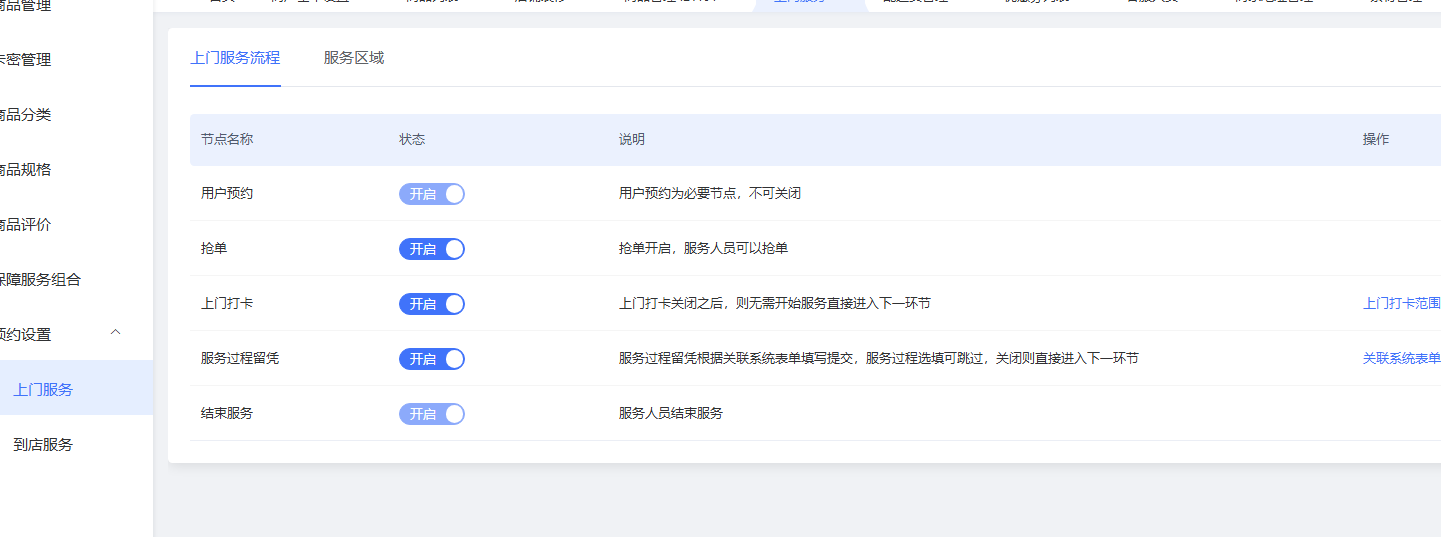The height and width of the screenshot is (537, 1441).
Task: Select 上门服务 in the sidebar
Action: (x=43, y=390)
